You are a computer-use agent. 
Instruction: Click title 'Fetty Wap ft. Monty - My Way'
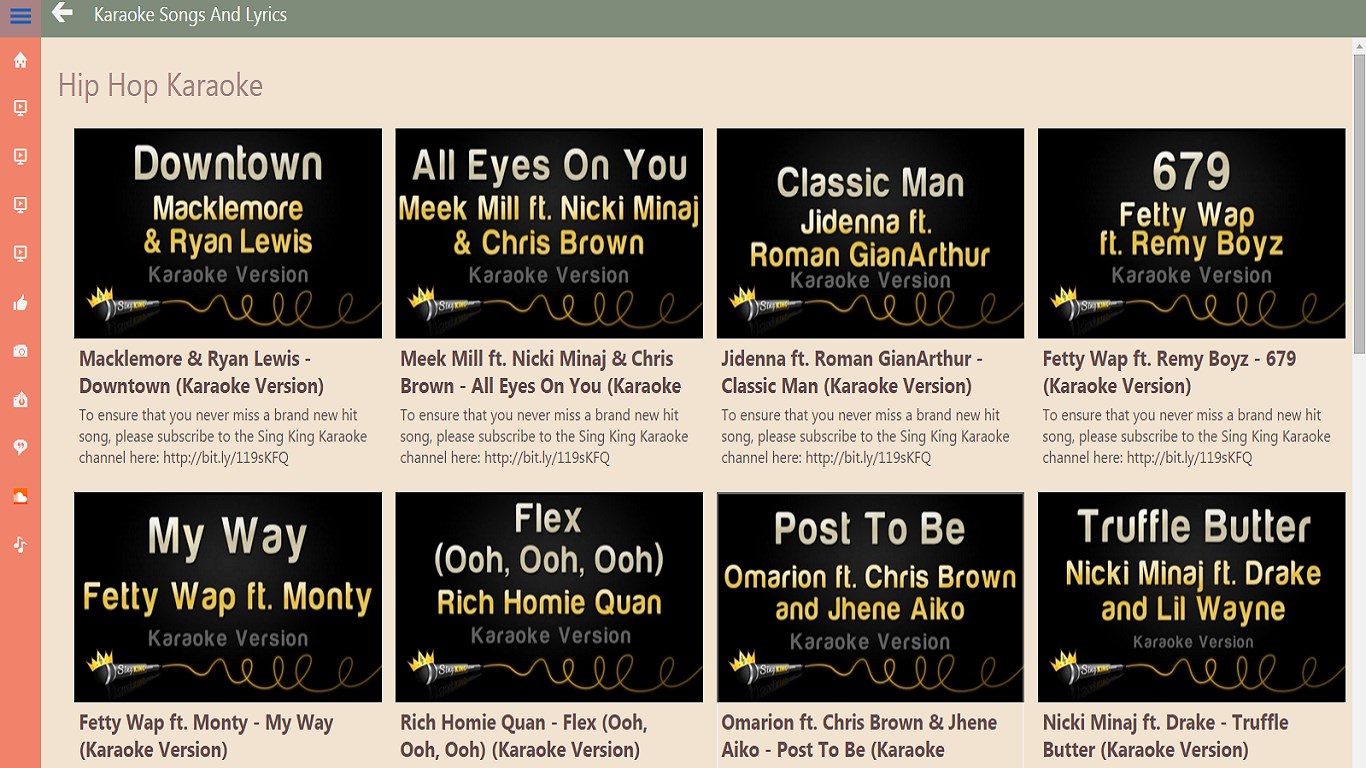(206, 736)
